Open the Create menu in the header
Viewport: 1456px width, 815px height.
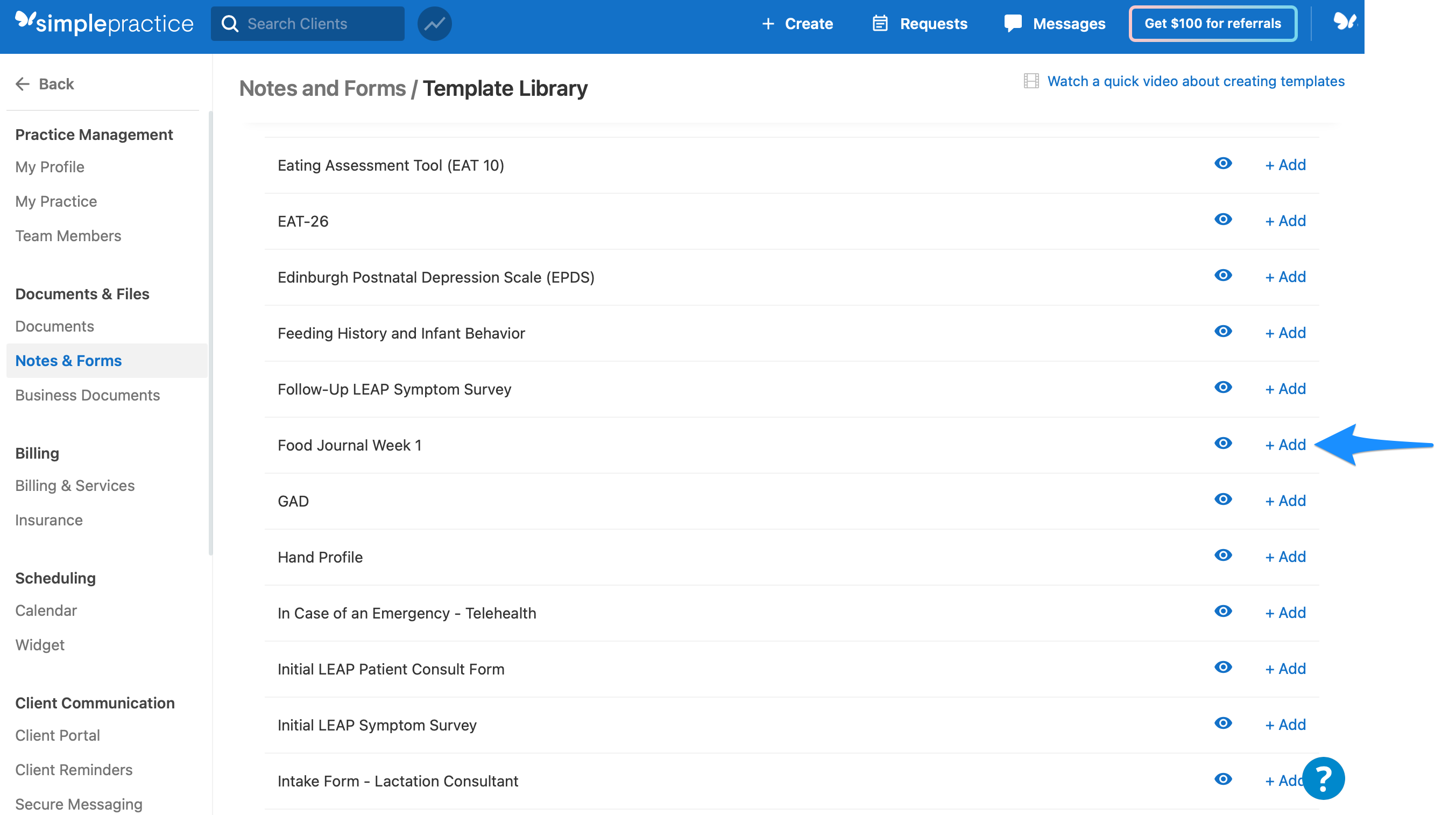coord(797,24)
